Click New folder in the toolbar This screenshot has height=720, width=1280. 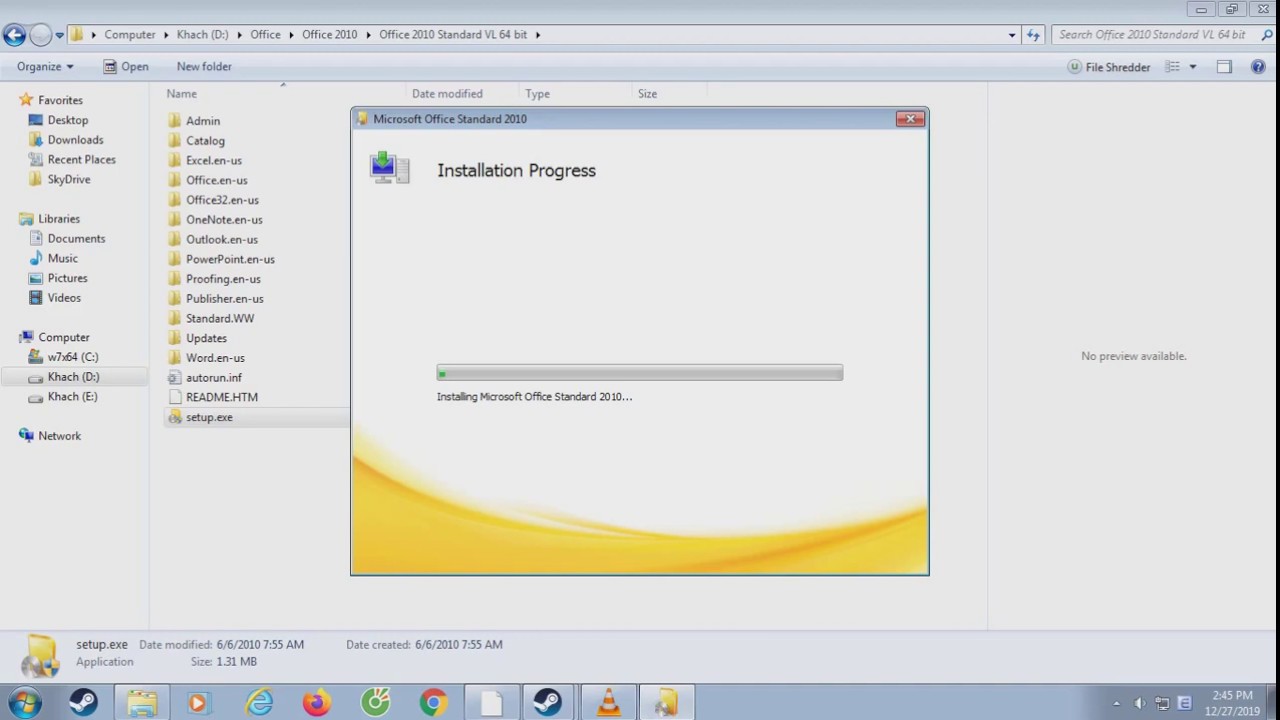[x=204, y=67]
